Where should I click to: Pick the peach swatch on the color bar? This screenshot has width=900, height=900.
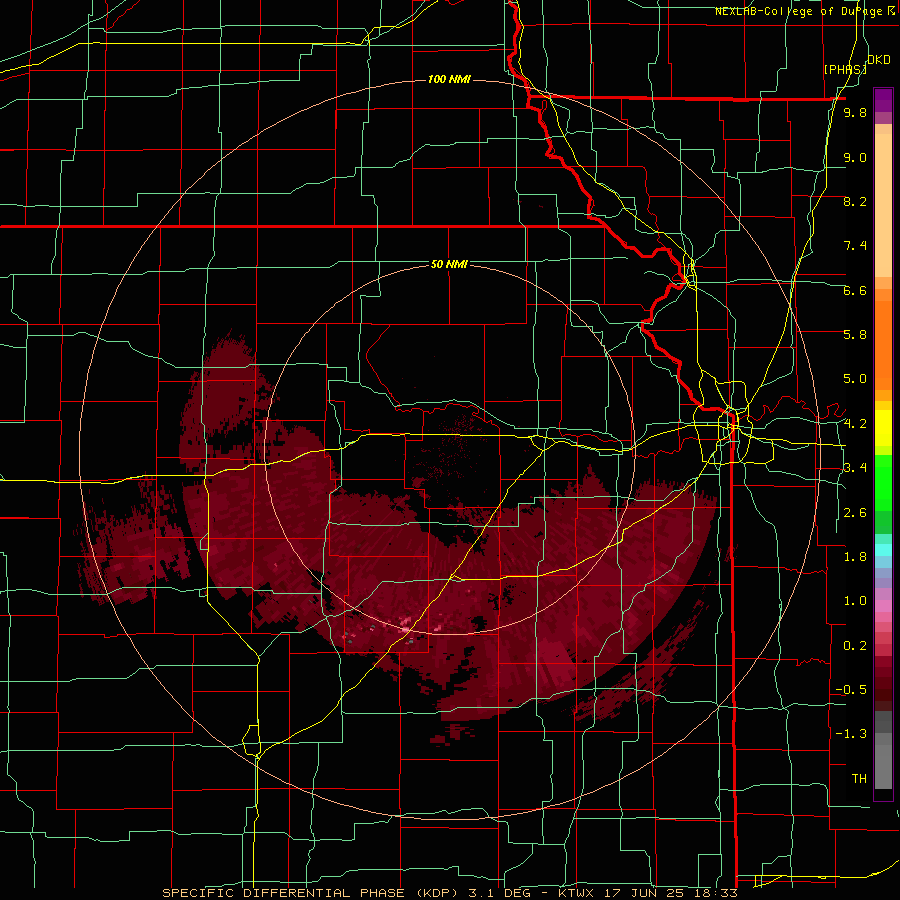(883, 207)
